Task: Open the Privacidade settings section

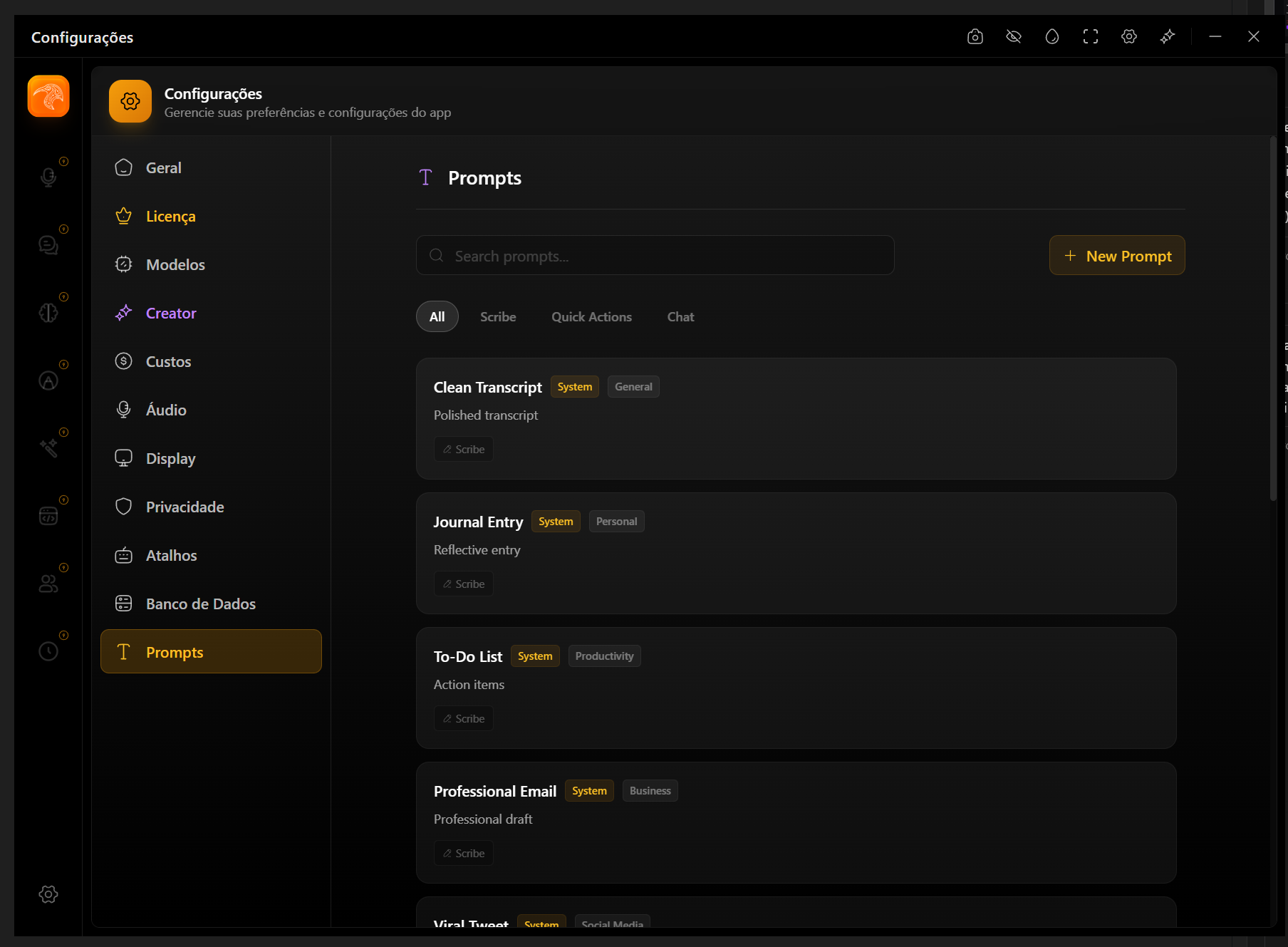Action: pos(211,507)
